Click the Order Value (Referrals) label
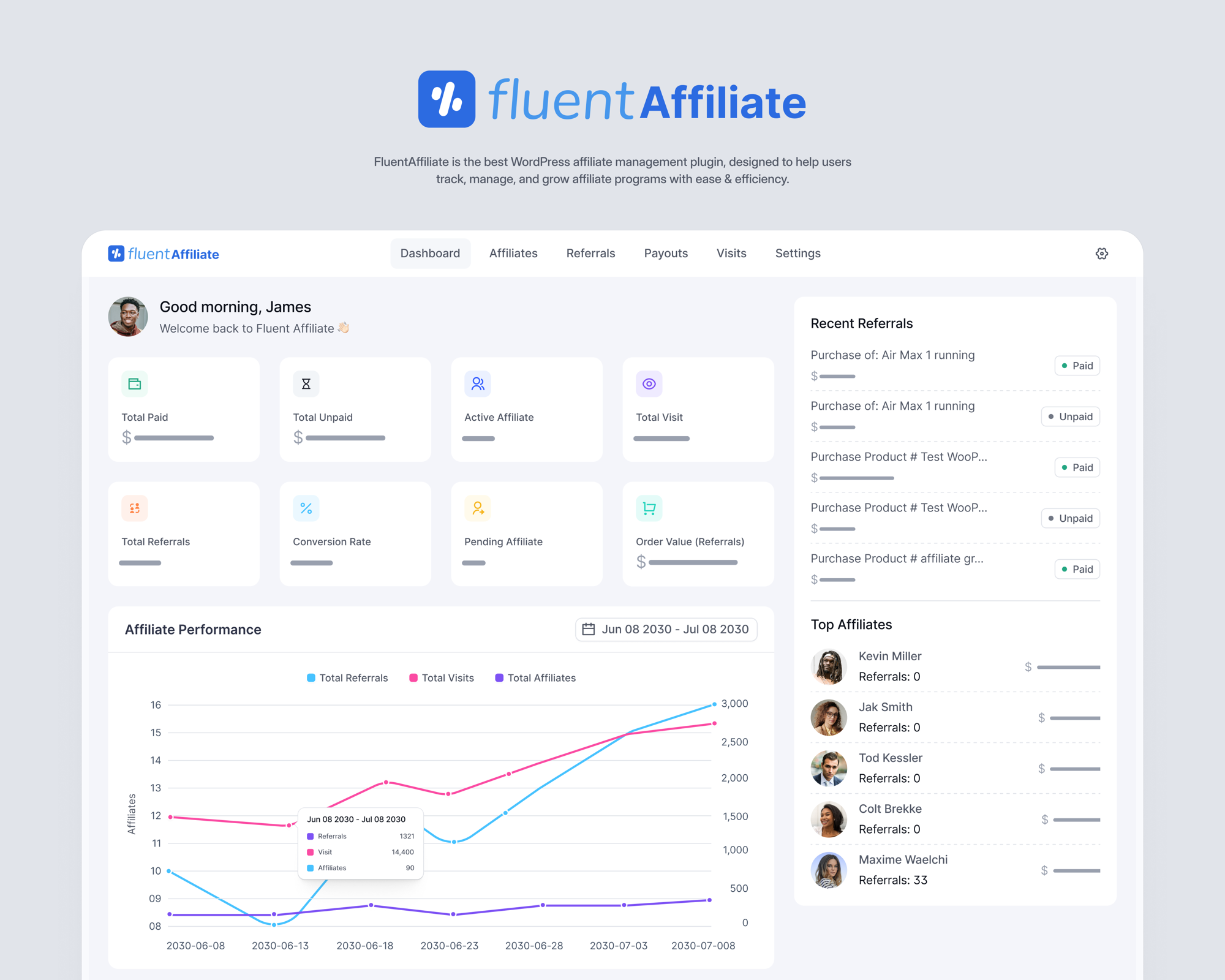This screenshot has height=980, width=1225. 690,541
